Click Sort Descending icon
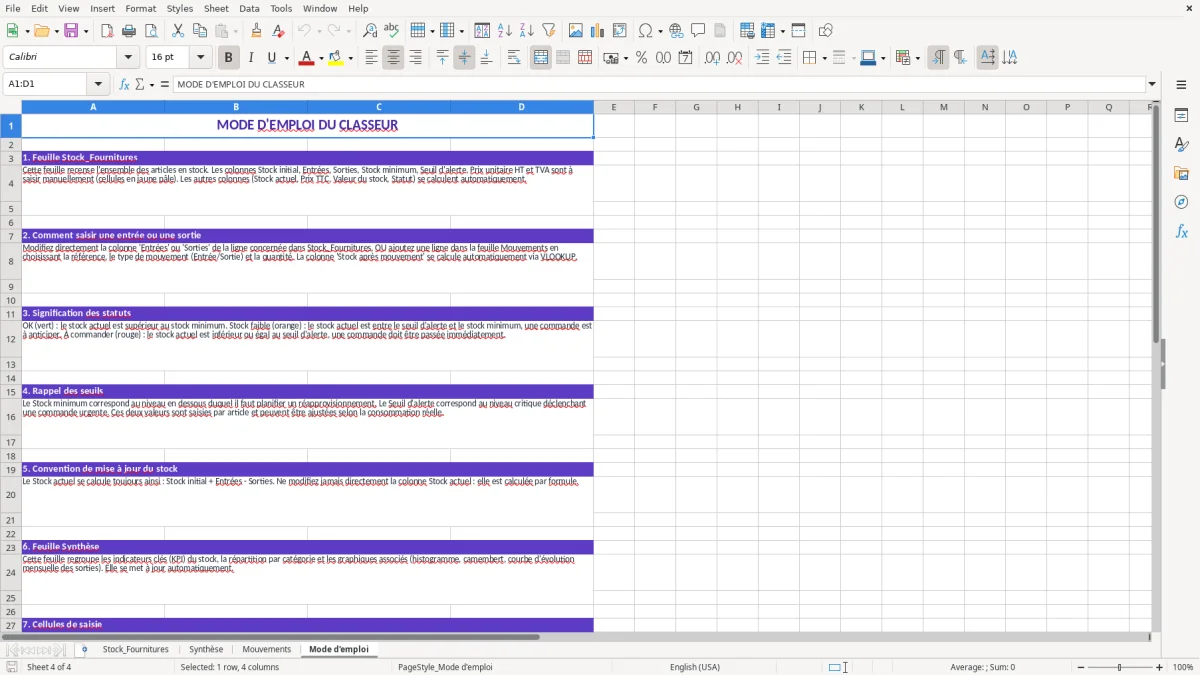The width and height of the screenshot is (1200, 675). pos(526,31)
